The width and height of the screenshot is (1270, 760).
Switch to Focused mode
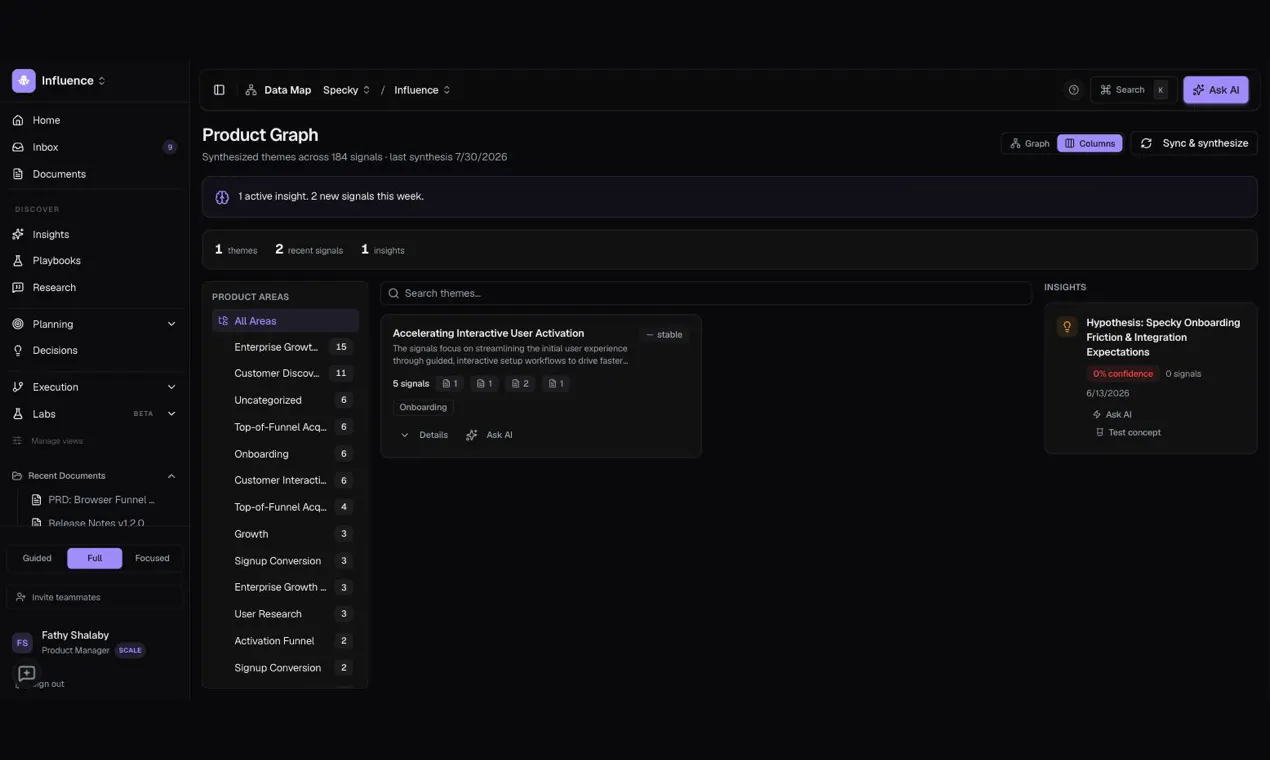click(x=152, y=558)
